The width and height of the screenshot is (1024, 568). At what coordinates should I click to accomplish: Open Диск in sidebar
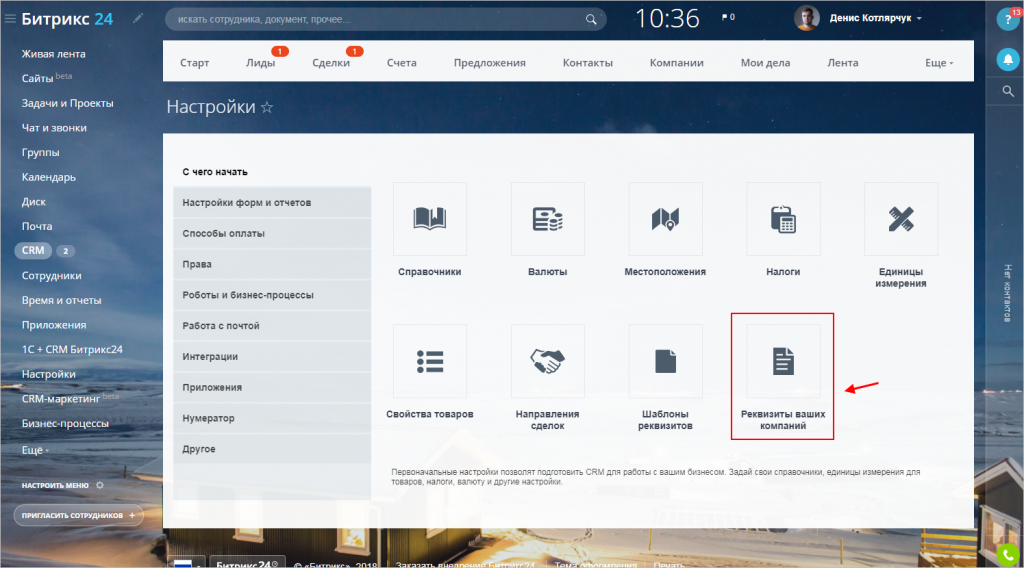coord(33,202)
